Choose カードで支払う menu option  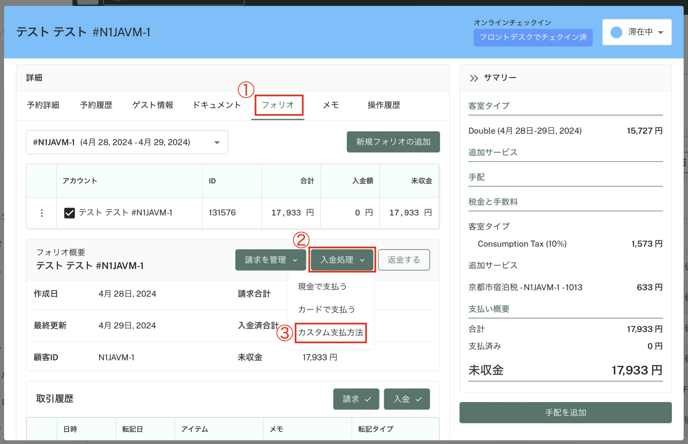pos(326,309)
